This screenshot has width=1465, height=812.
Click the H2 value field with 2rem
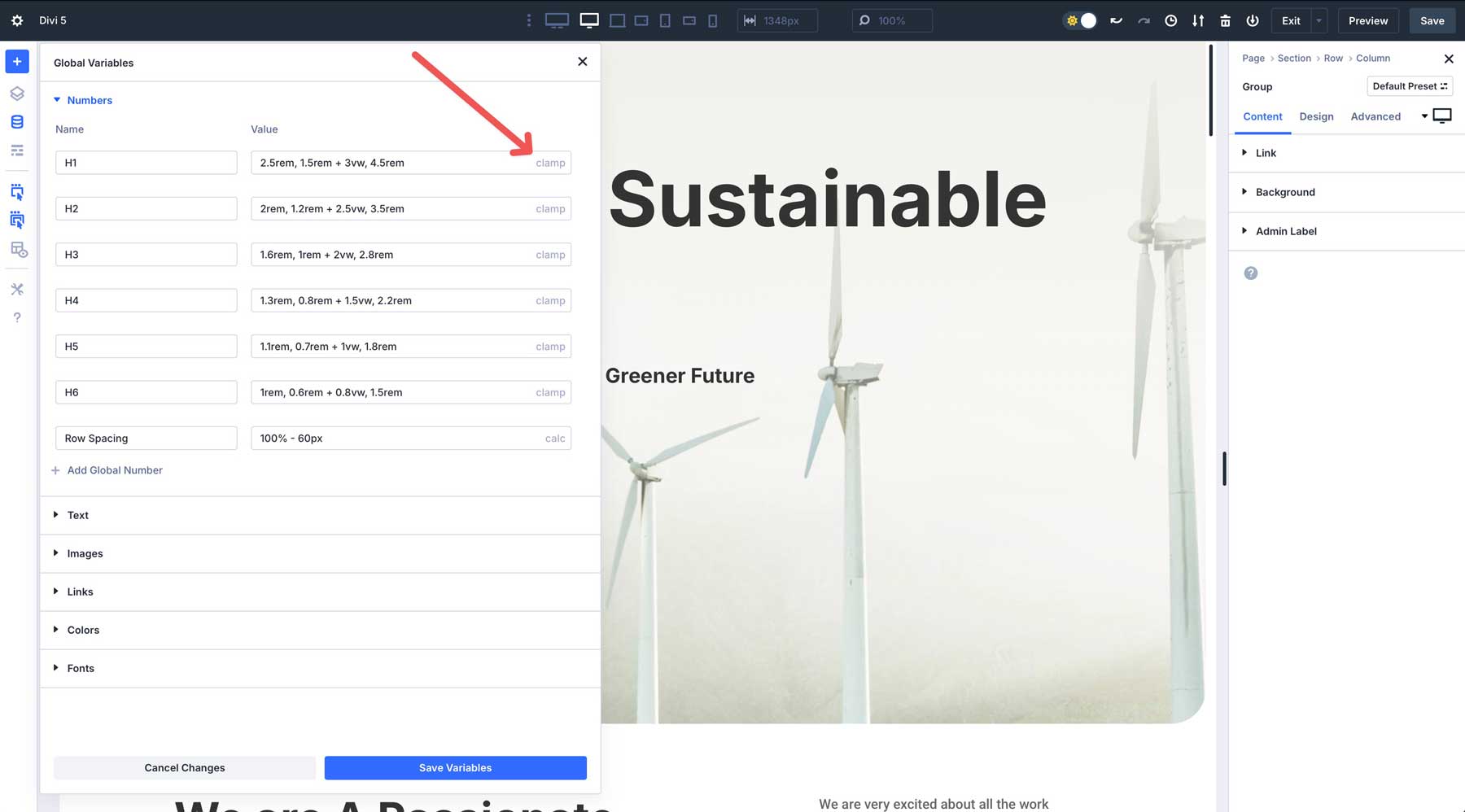[x=411, y=209]
